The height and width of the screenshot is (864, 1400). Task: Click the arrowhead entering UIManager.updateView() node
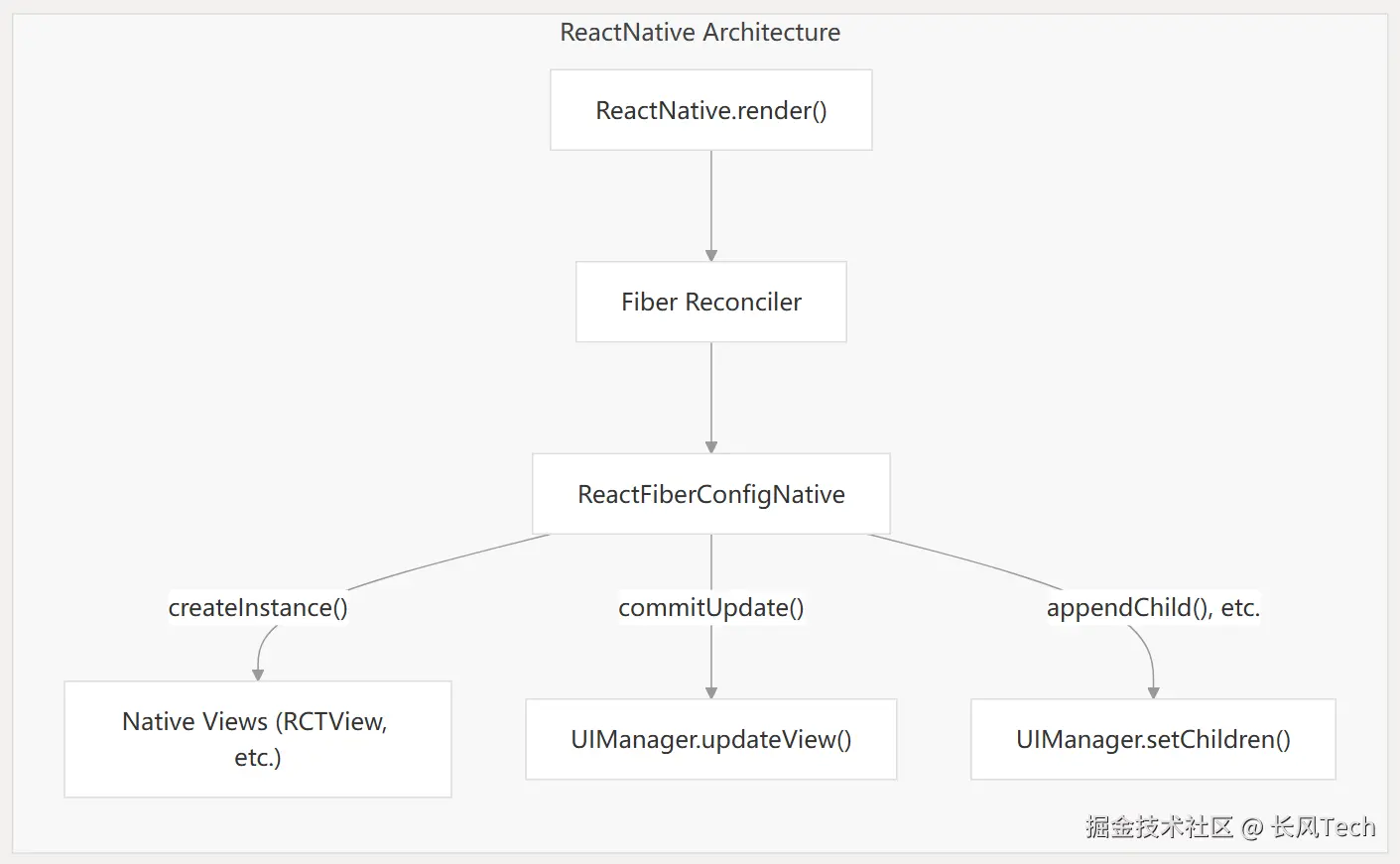pos(710,692)
